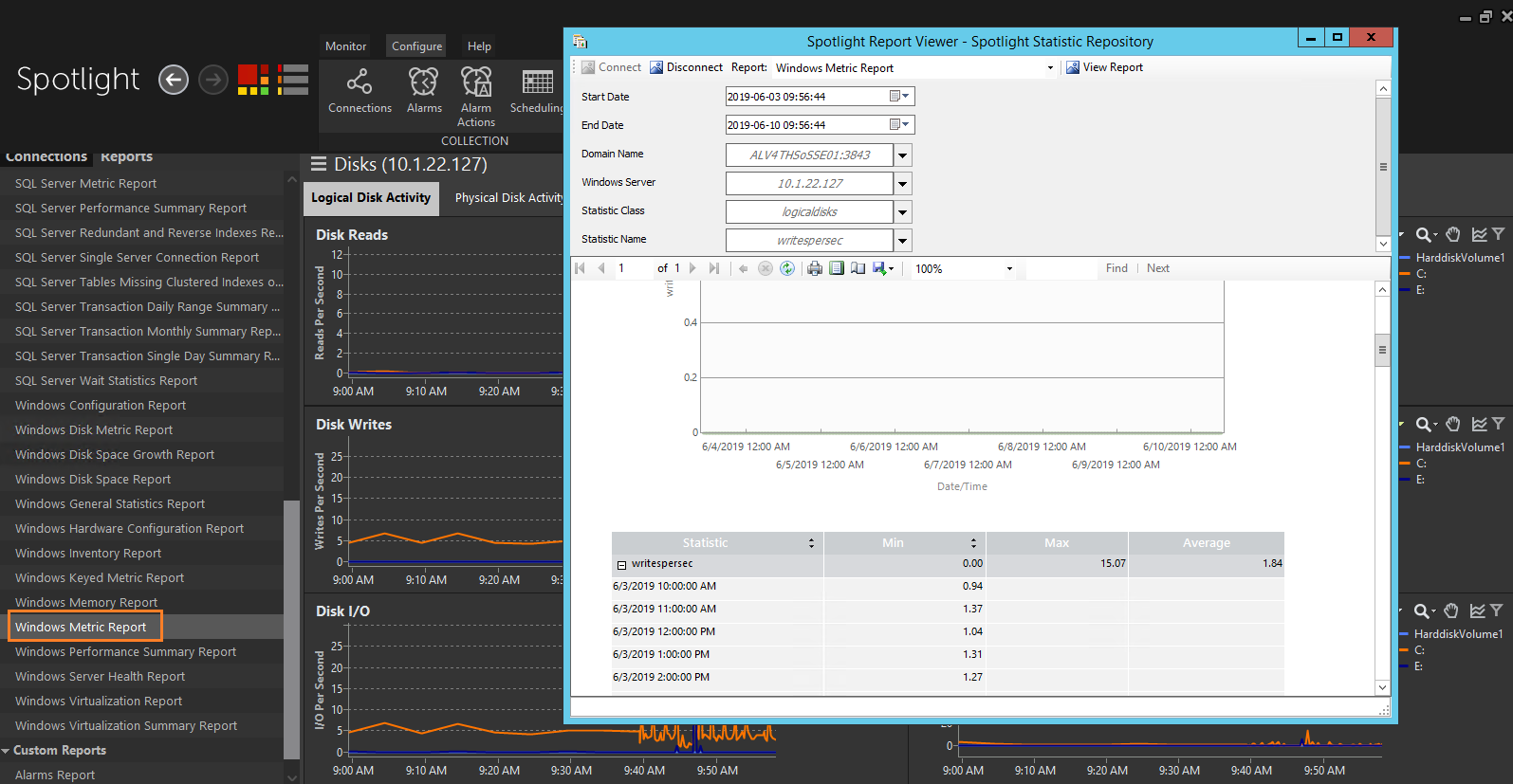1513x784 pixels.
Task: Select Windows Server Health Report
Action: [100, 677]
